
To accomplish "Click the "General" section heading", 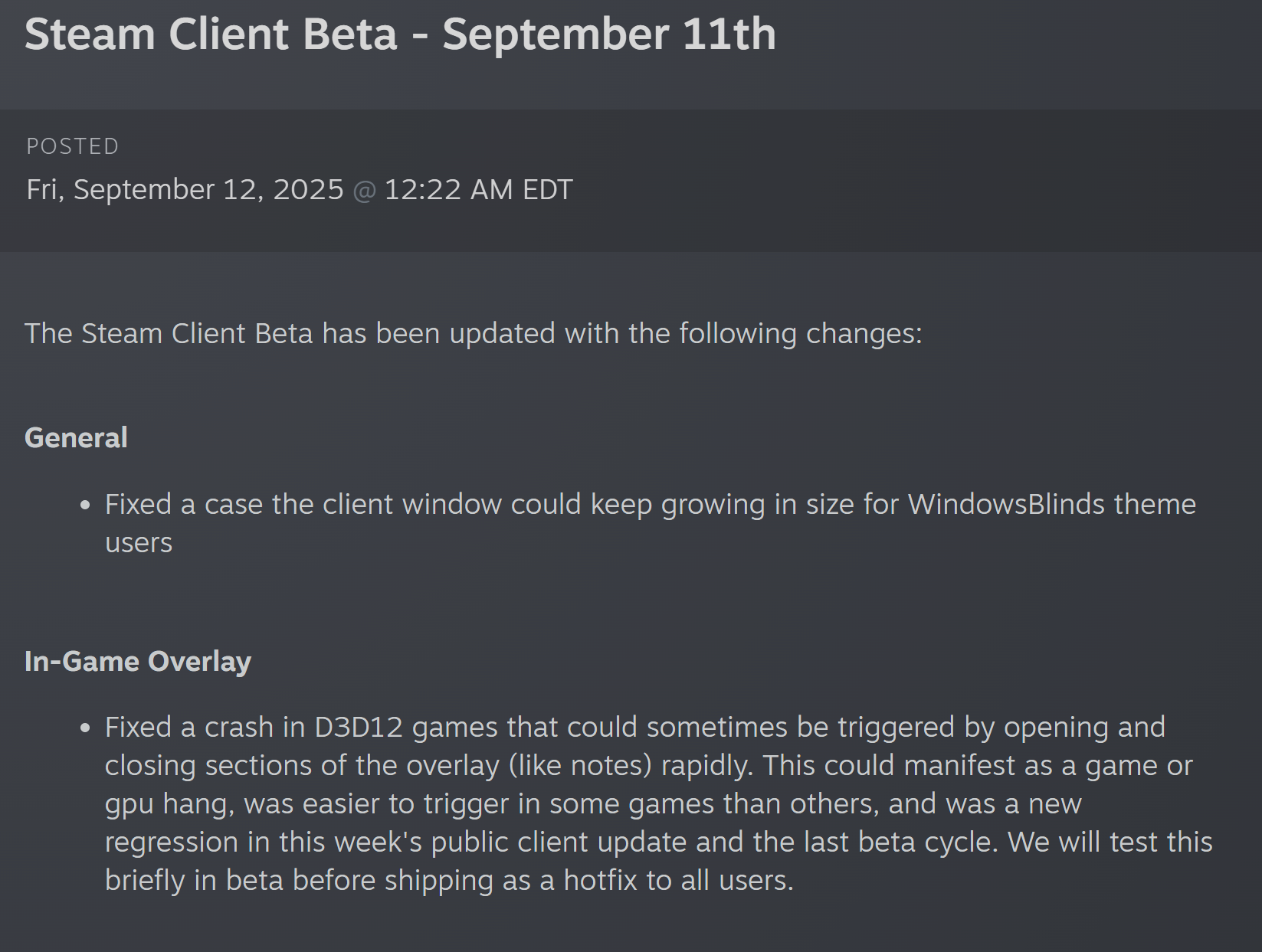I will pyautogui.click(x=76, y=438).
